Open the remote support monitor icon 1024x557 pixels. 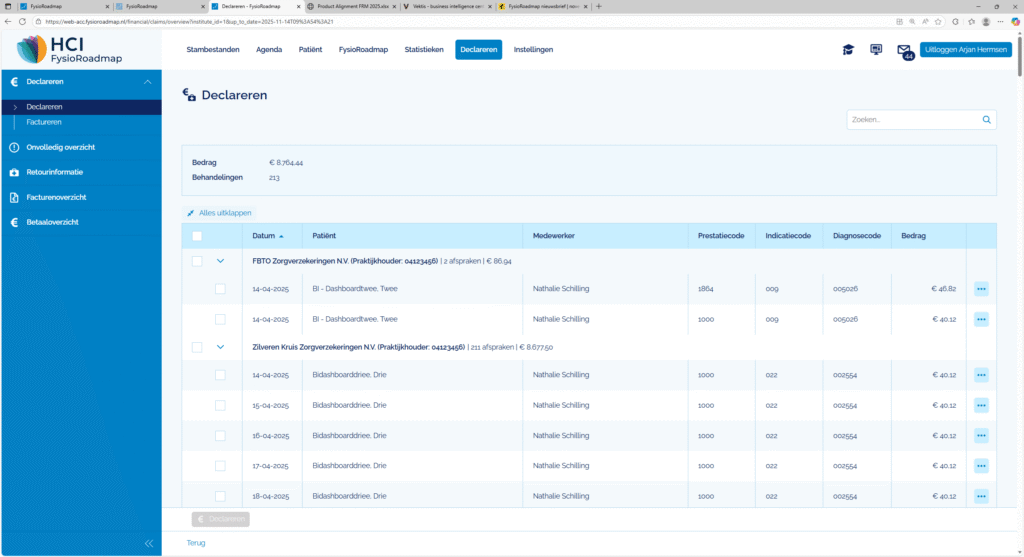(876, 49)
